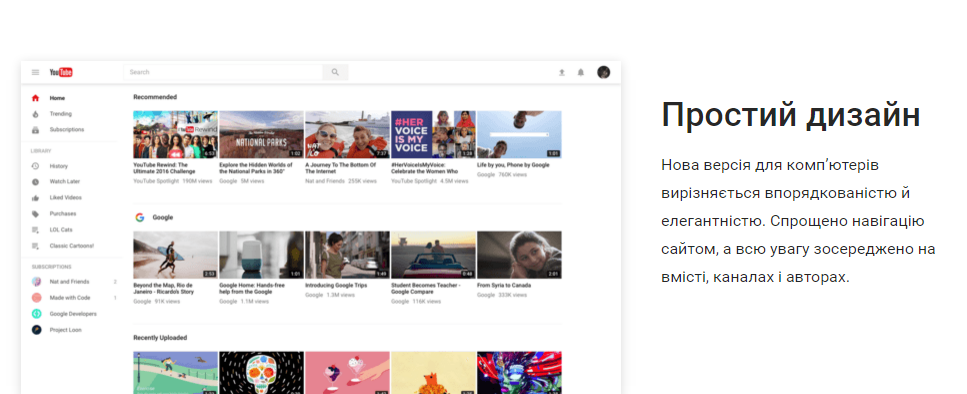The height and width of the screenshot is (394, 967).
Task: Open the Classic Cartoons! playlist
Action: click(x=71, y=246)
